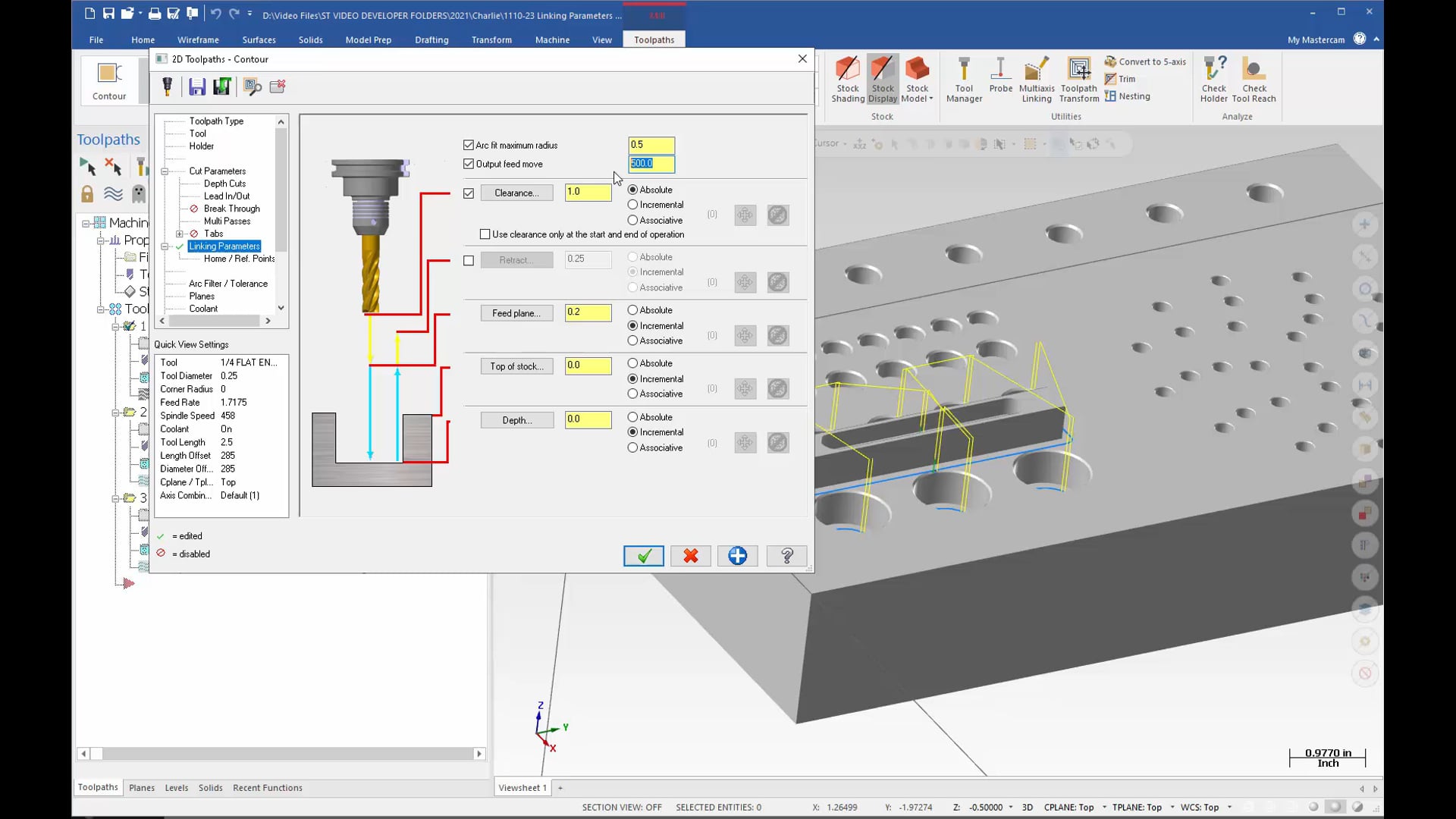The image size is (1456, 819).
Task: Open the Toolpaths tab in ribbon
Action: coord(655,40)
